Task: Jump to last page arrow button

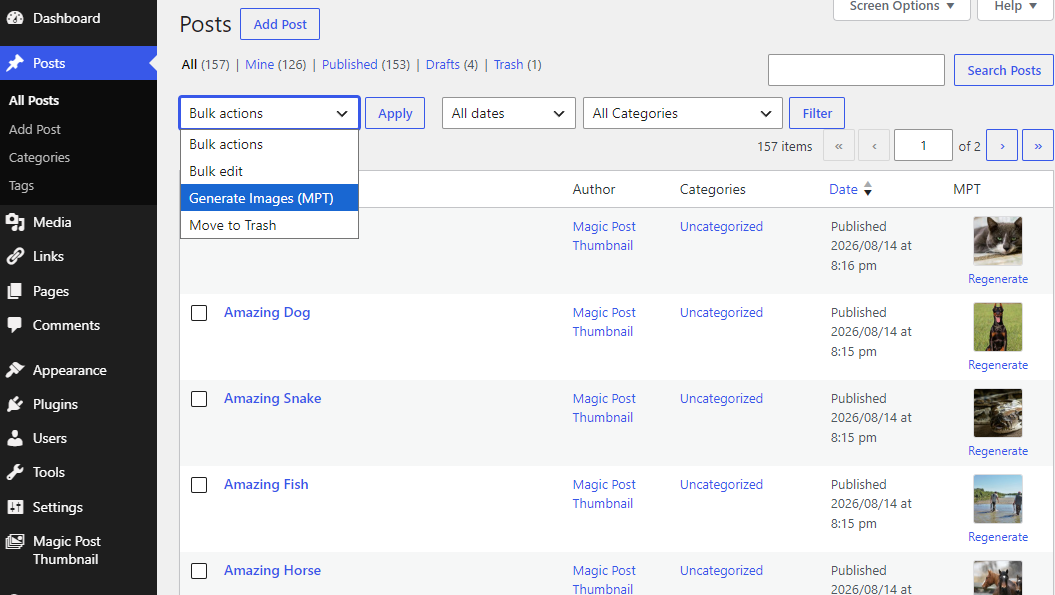Action: coord(1038,145)
